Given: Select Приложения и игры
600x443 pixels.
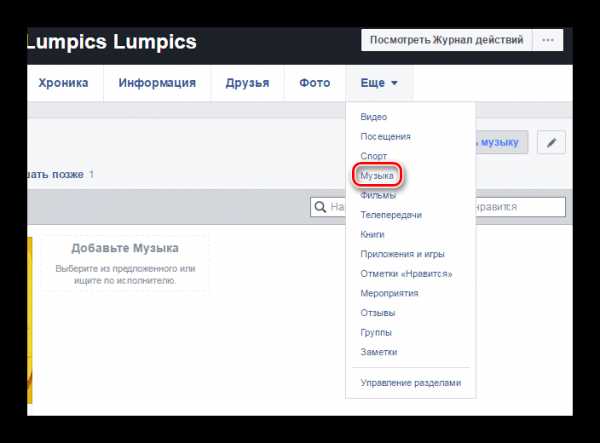Looking at the screenshot, I should pyautogui.click(x=402, y=254).
